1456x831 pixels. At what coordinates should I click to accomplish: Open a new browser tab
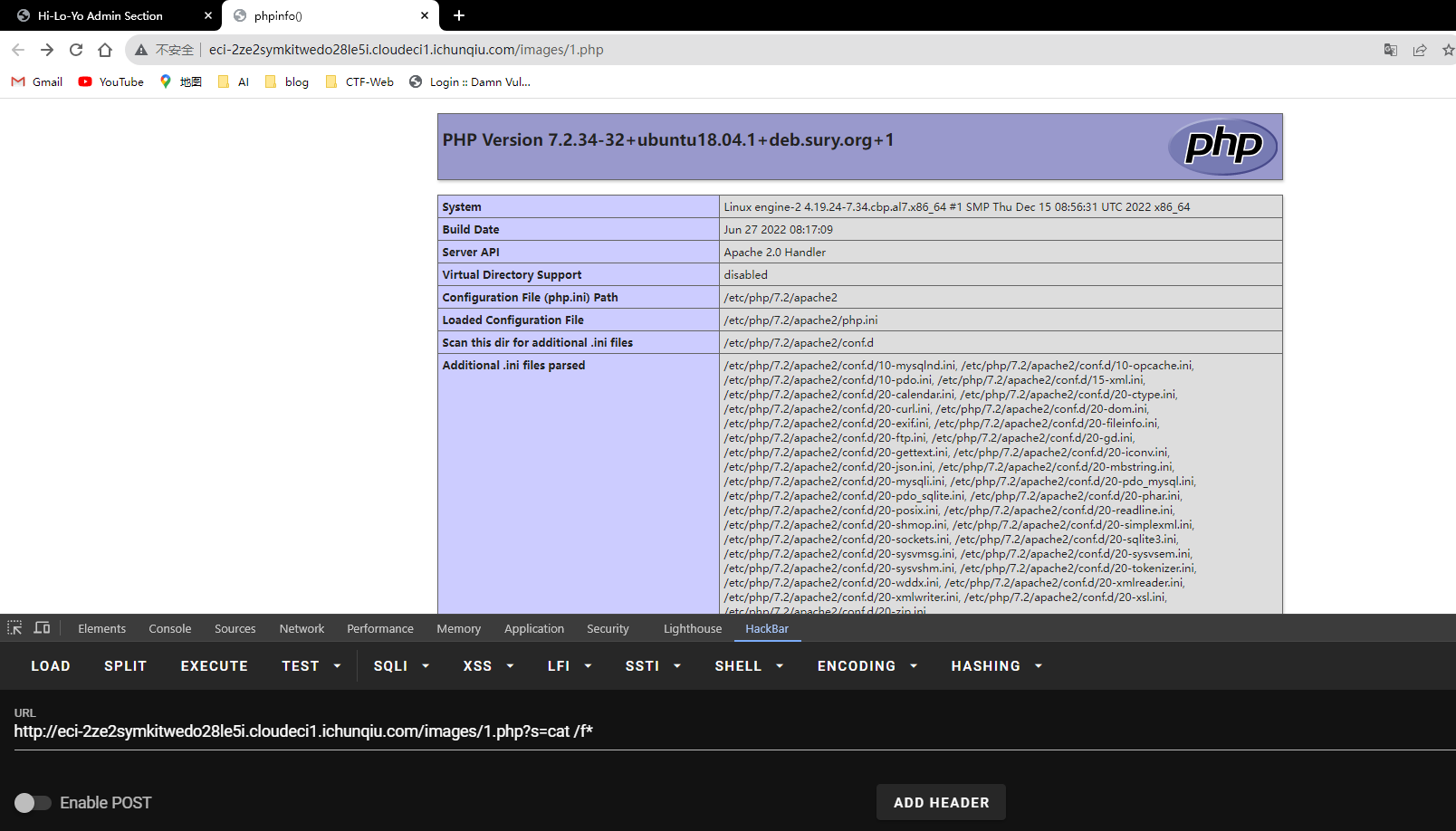(459, 15)
